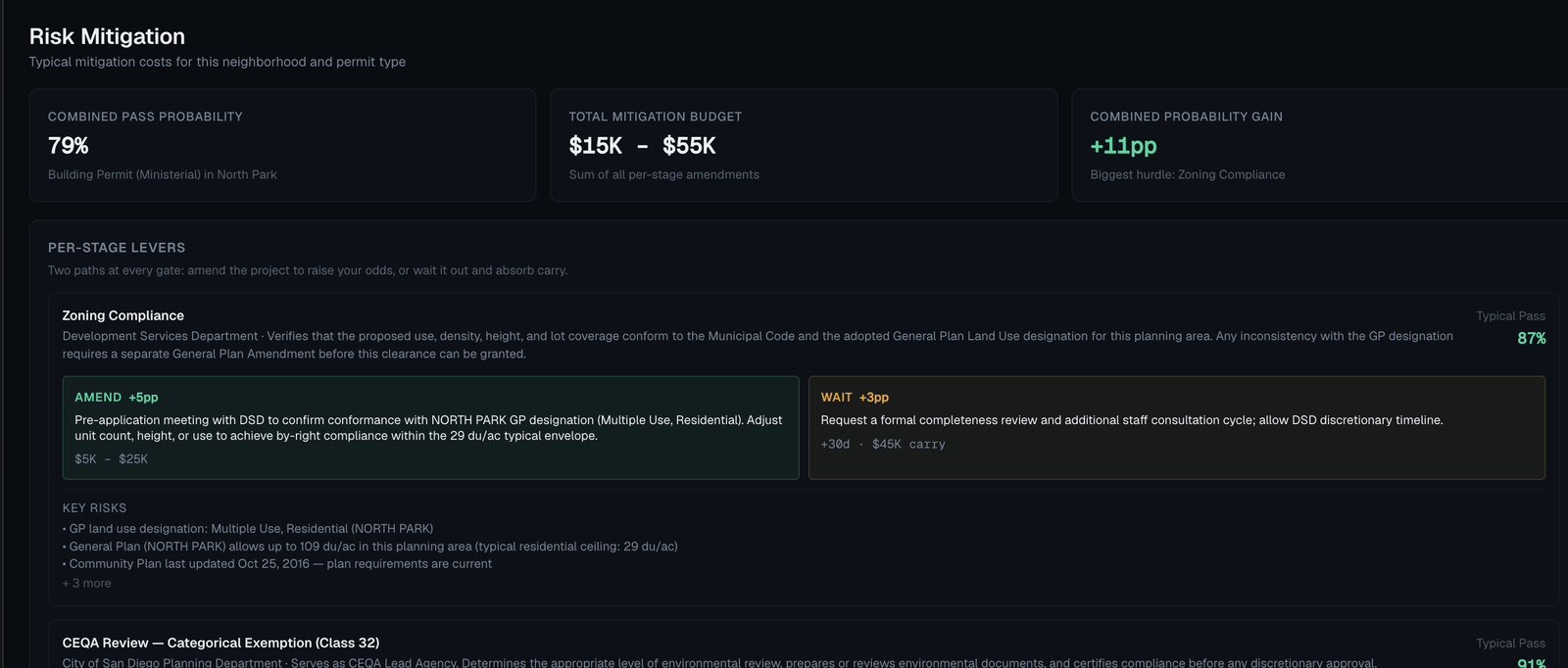Viewport: 1568px width, 668px height.
Task: Click the 79% combined pass probability value
Action: point(69,146)
